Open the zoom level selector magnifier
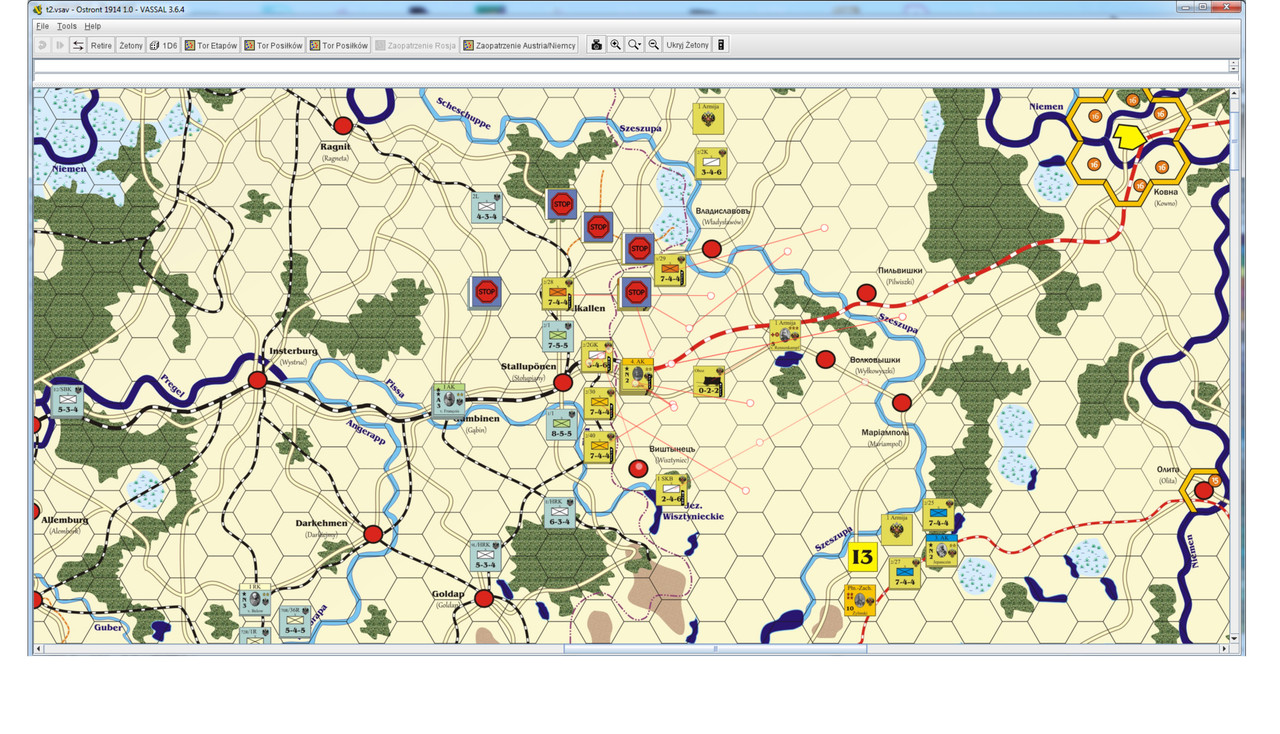The height and width of the screenshot is (734, 1280). tap(635, 45)
